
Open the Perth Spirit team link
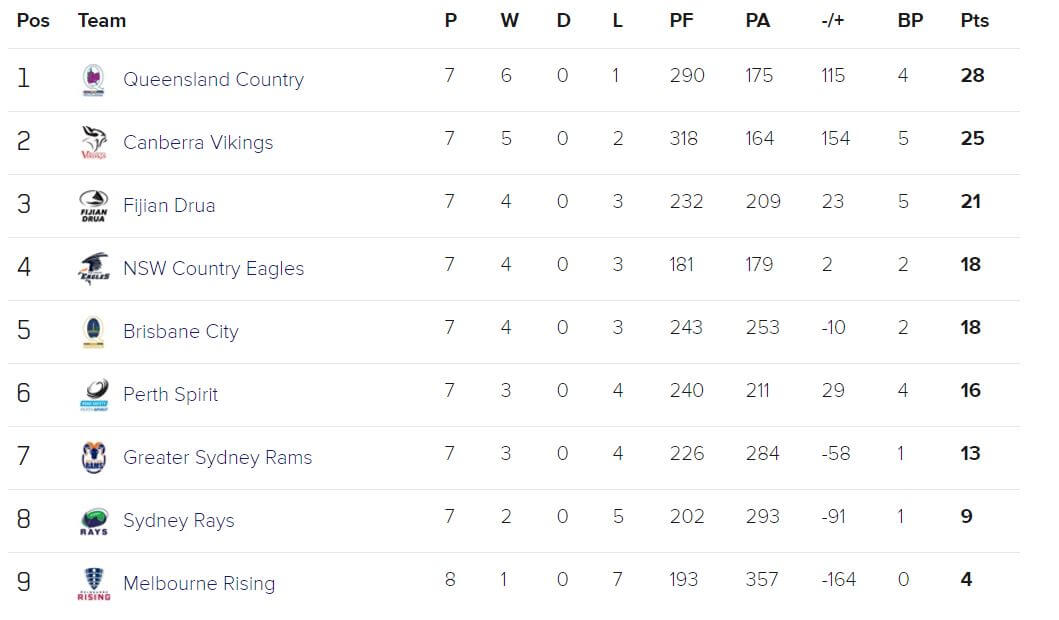pos(170,394)
